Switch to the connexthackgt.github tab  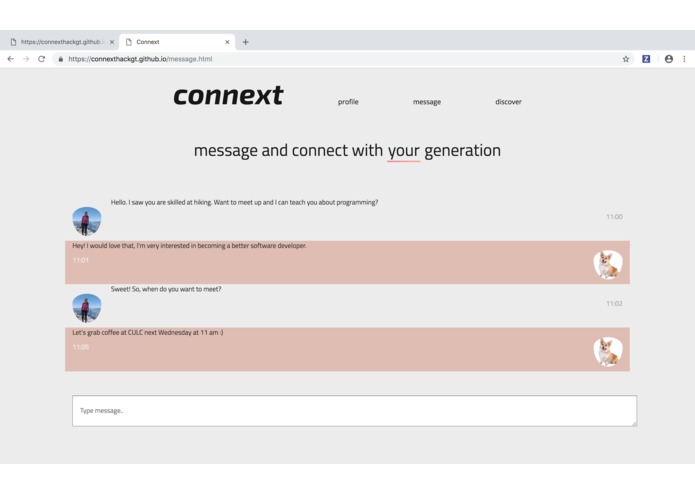[61, 42]
